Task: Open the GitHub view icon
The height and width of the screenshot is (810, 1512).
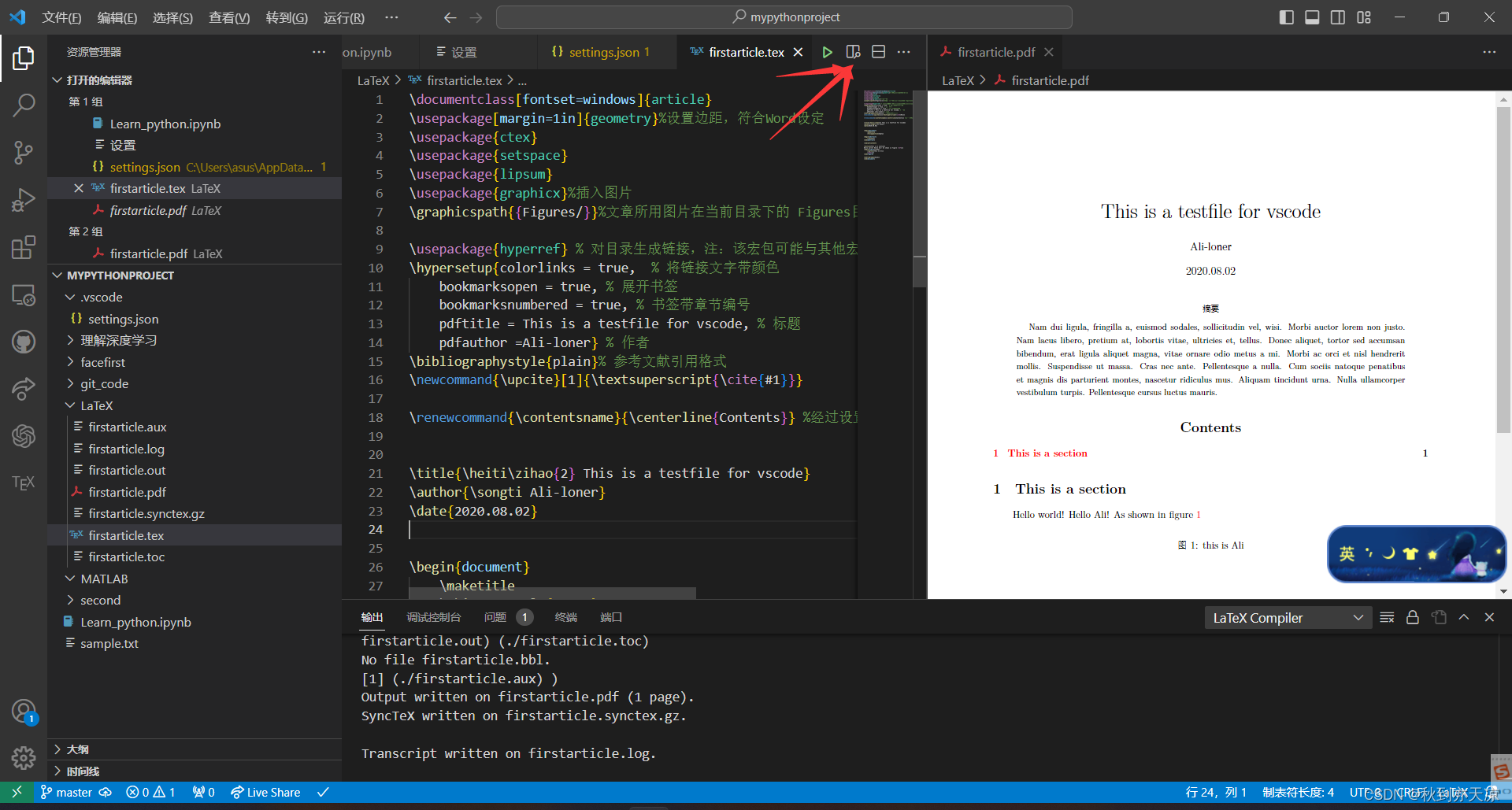Action: tap(24, 342)
